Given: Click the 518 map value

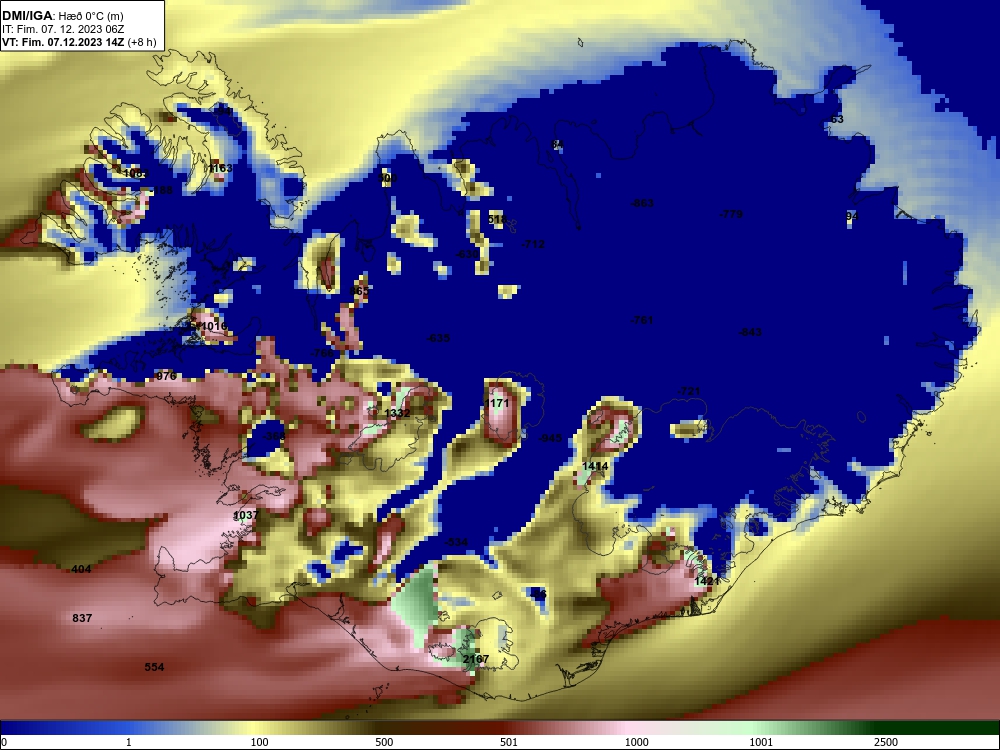Looking at the screenshot, I should 497,219.
